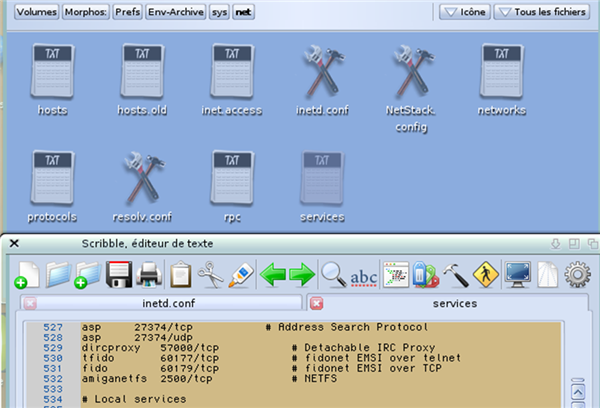Select the services file icon

(322, 178)
